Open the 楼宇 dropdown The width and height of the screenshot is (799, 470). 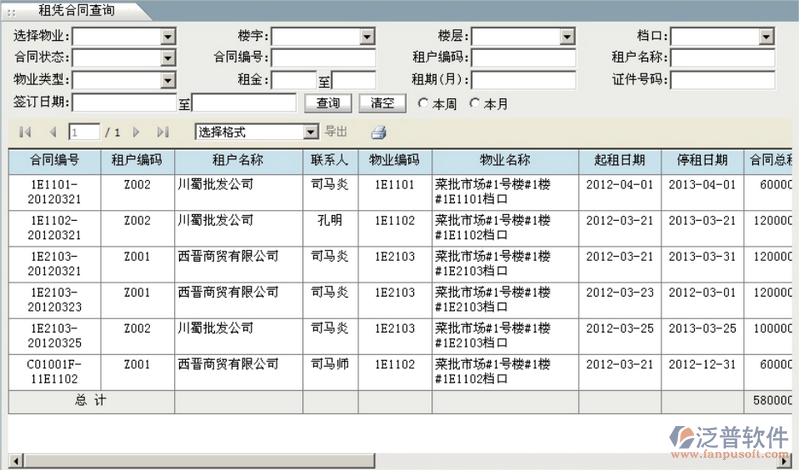pos(367,36)
